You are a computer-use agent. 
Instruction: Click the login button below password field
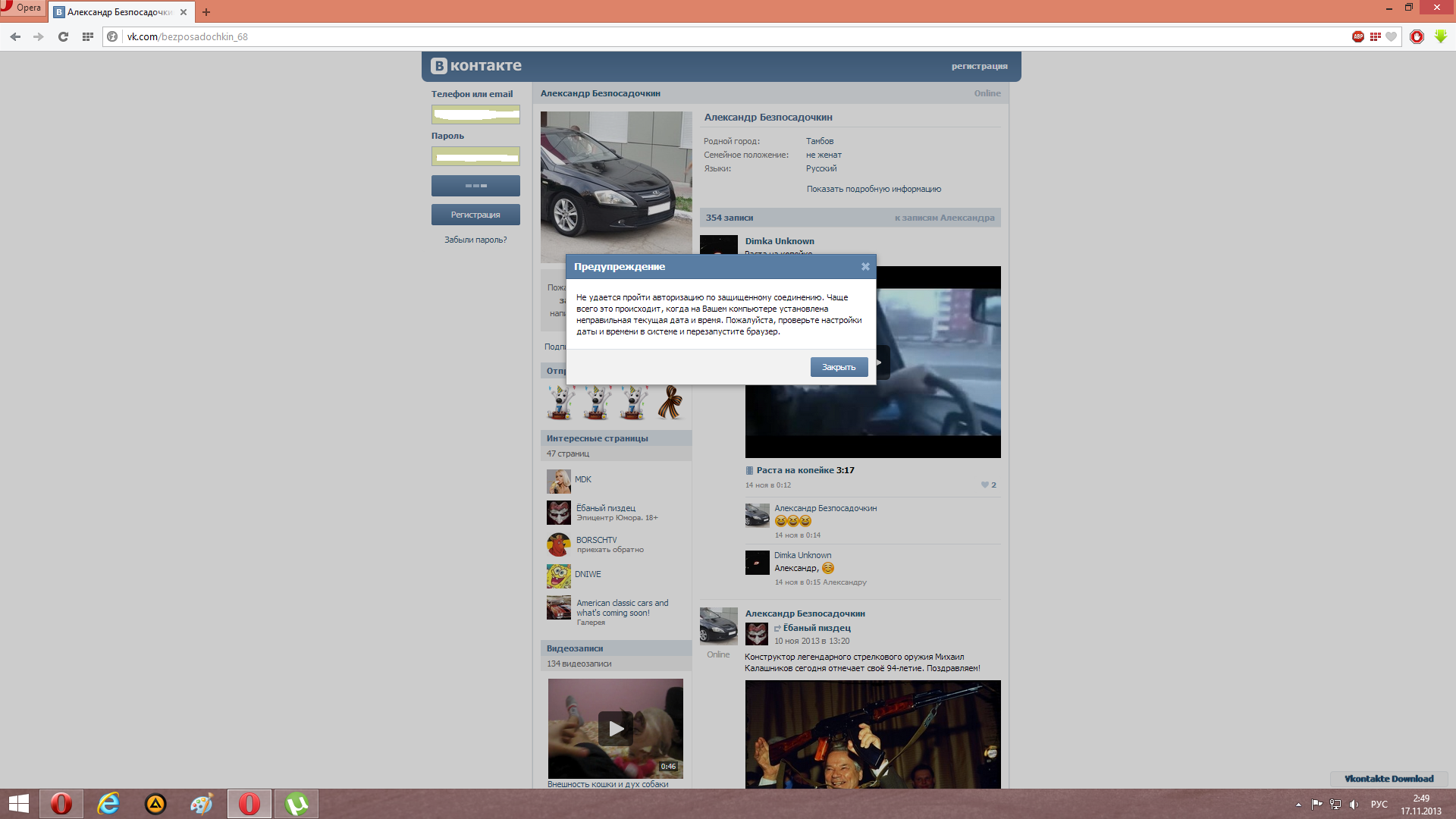tap(475, 186)
